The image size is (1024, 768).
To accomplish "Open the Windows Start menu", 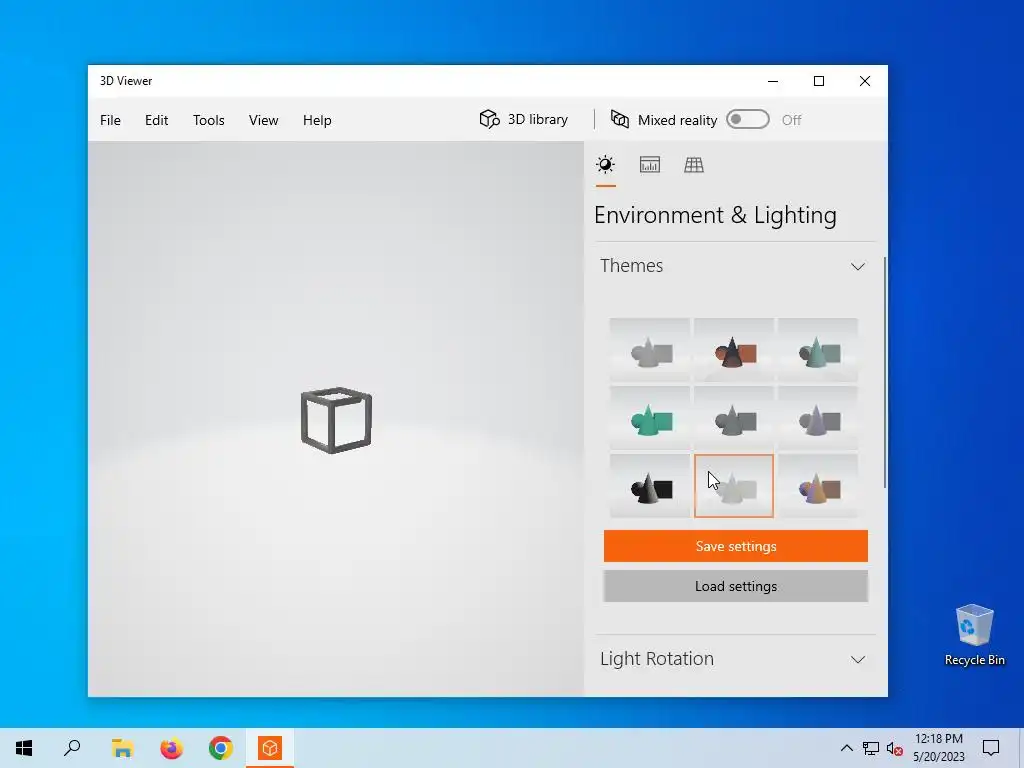I will [x=24, y=748].
